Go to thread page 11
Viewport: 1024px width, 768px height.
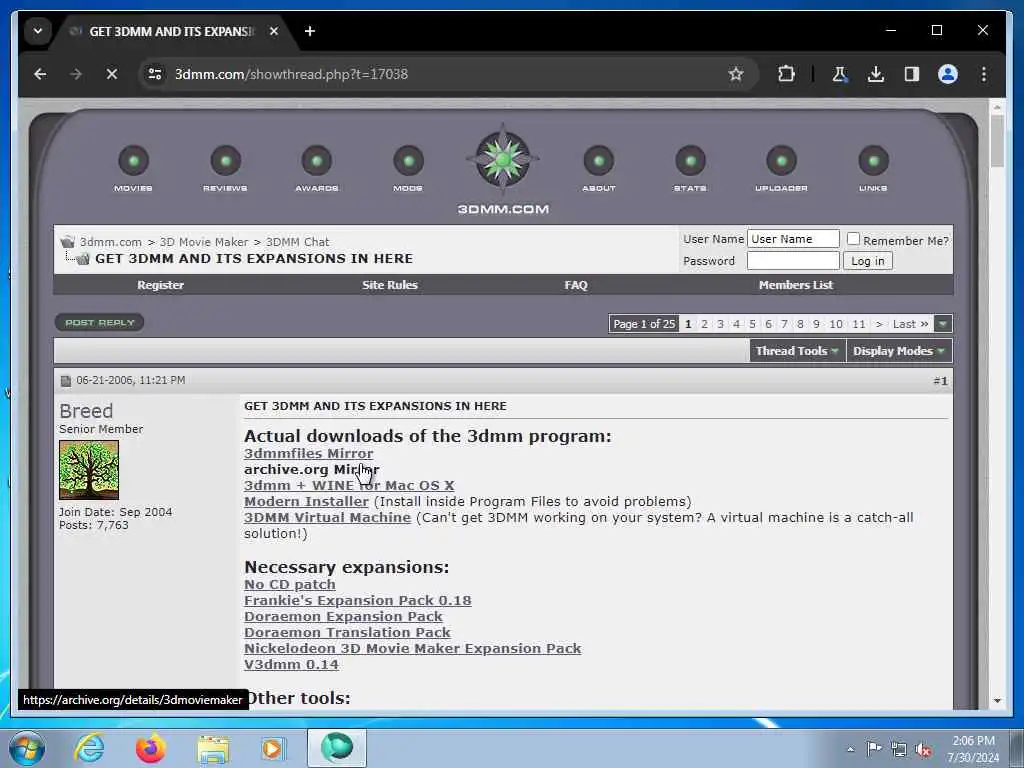coord(859,324)
